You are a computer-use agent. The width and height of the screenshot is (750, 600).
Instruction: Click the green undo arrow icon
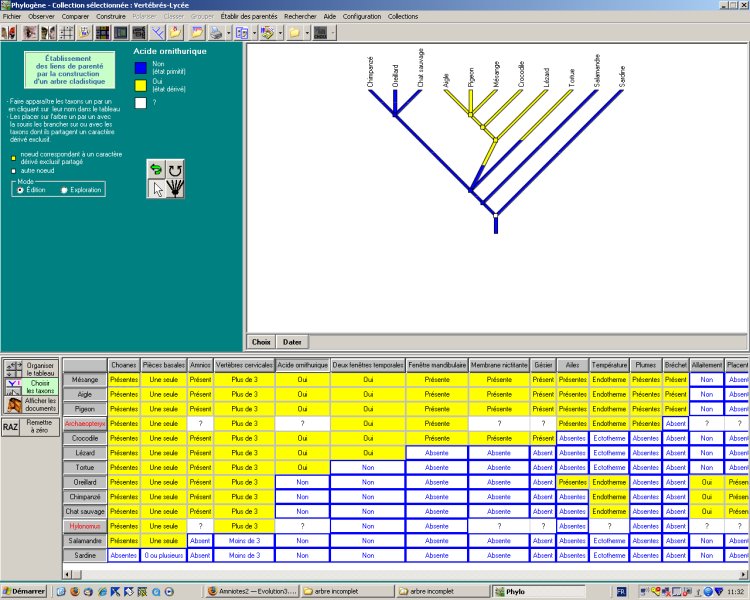pos(156,170)
